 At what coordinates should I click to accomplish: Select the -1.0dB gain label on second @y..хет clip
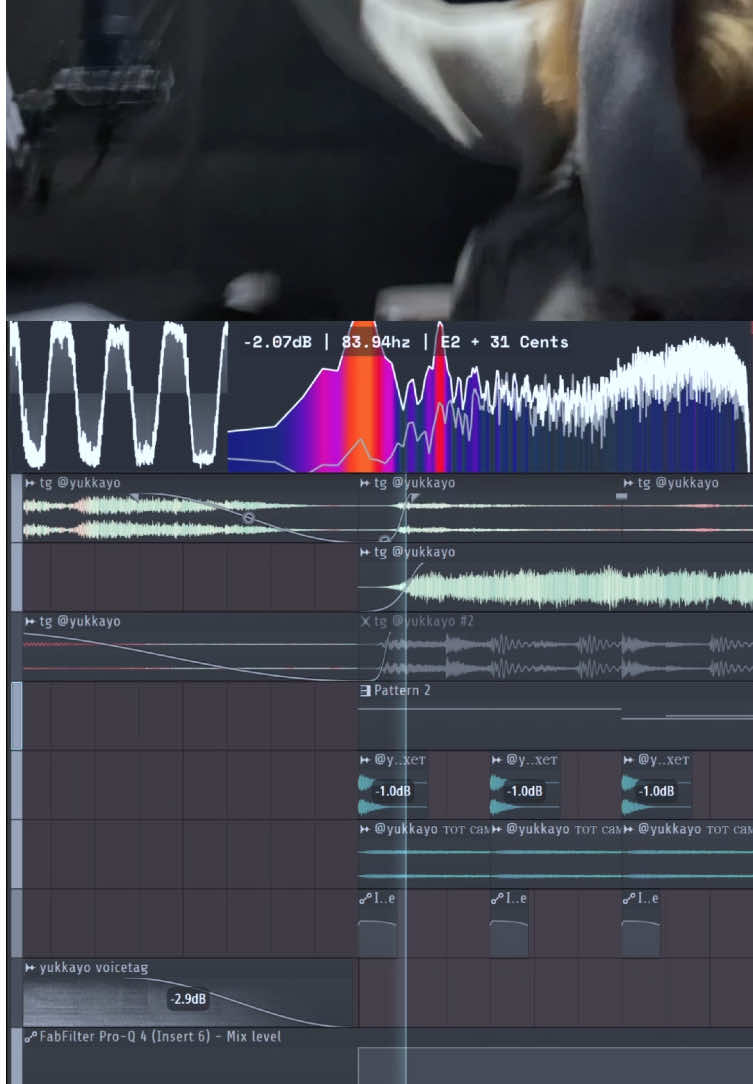pyautogui.click(x=524, y=791)
